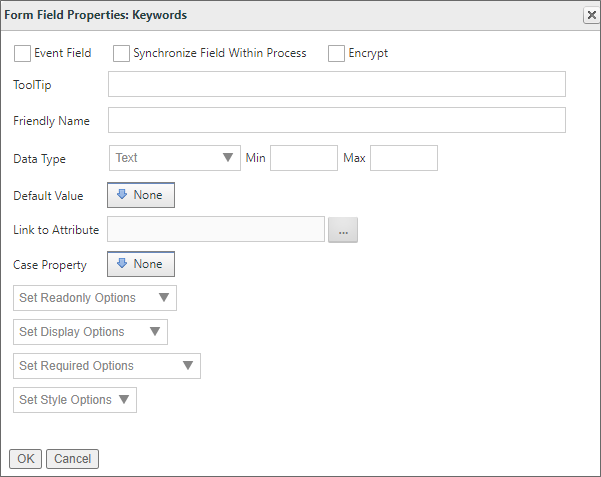The height and width of the screenshot is (477, 601).
Task: Open Set Style Options dropdown
Action: click(75, 400)
